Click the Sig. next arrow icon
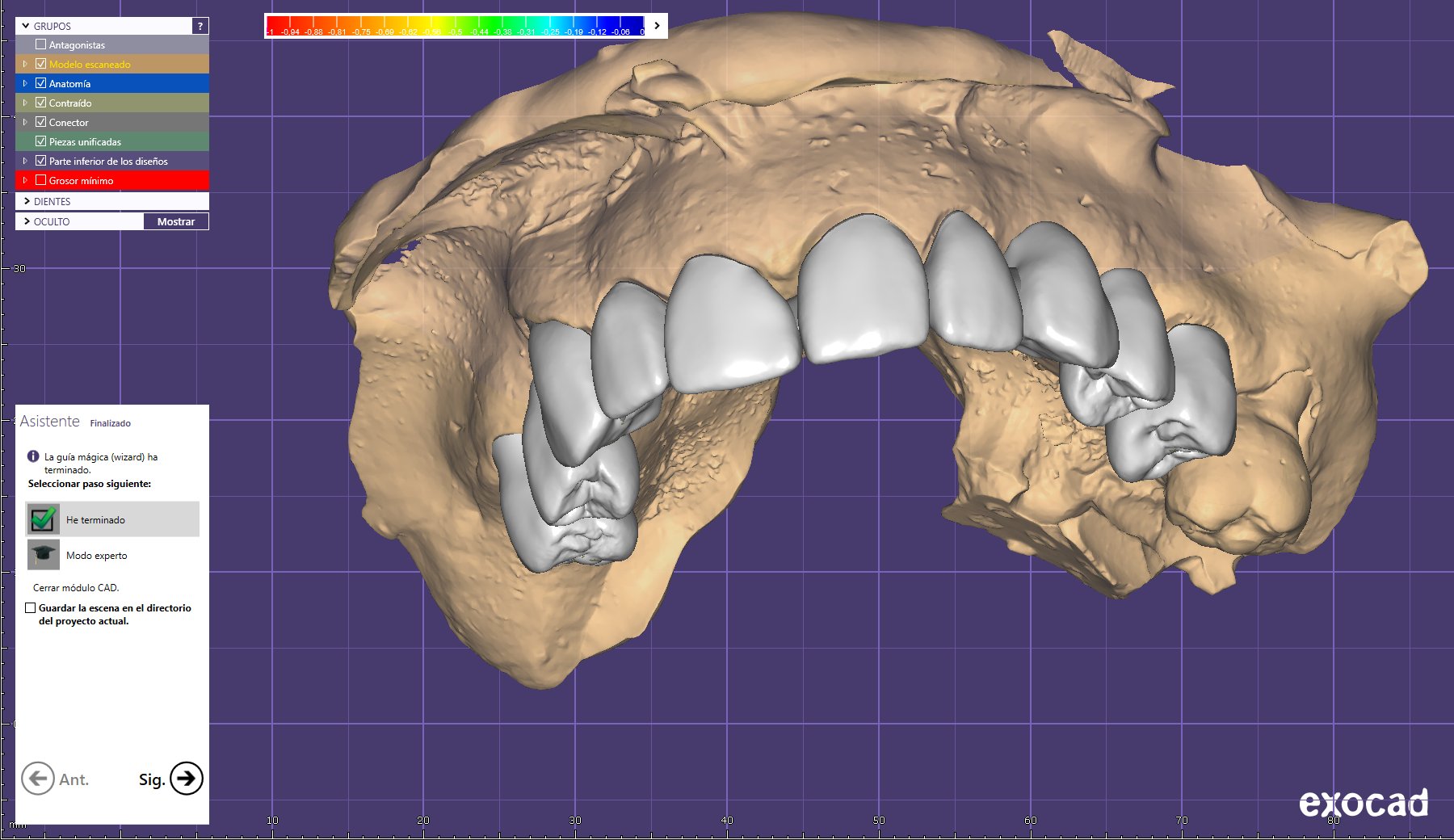 click(187, 779)
